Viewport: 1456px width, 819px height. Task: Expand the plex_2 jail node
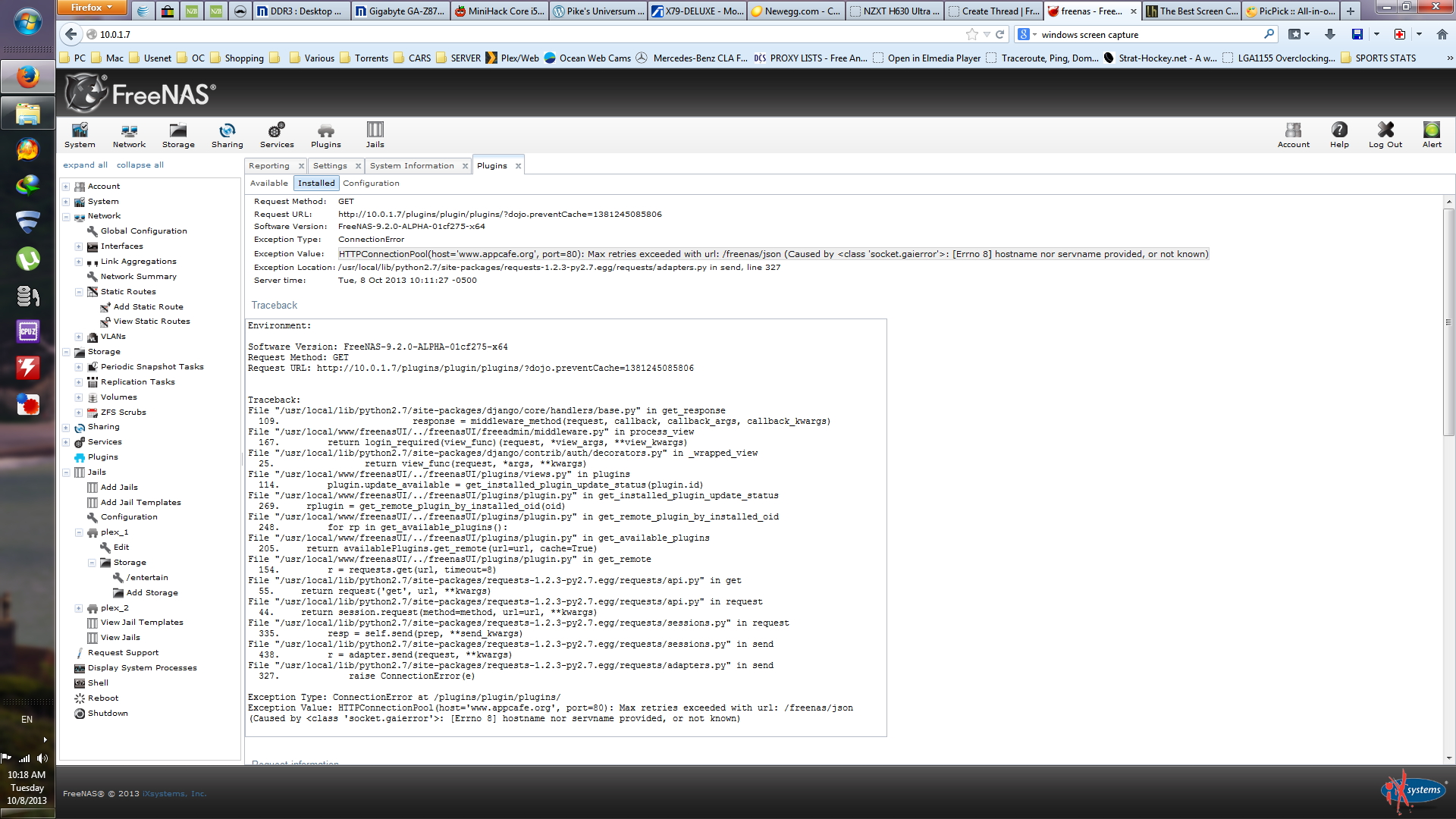click(x=79, y=608)
